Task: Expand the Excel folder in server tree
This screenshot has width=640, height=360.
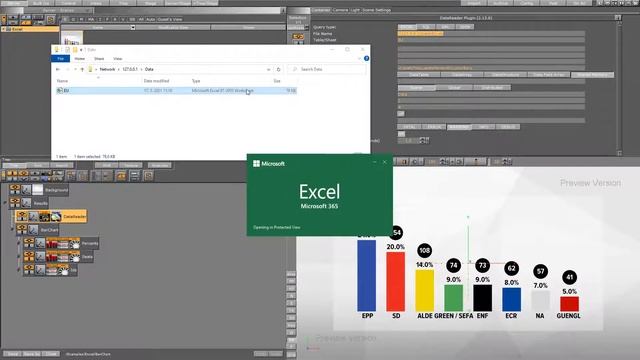Action: point(4,29)
